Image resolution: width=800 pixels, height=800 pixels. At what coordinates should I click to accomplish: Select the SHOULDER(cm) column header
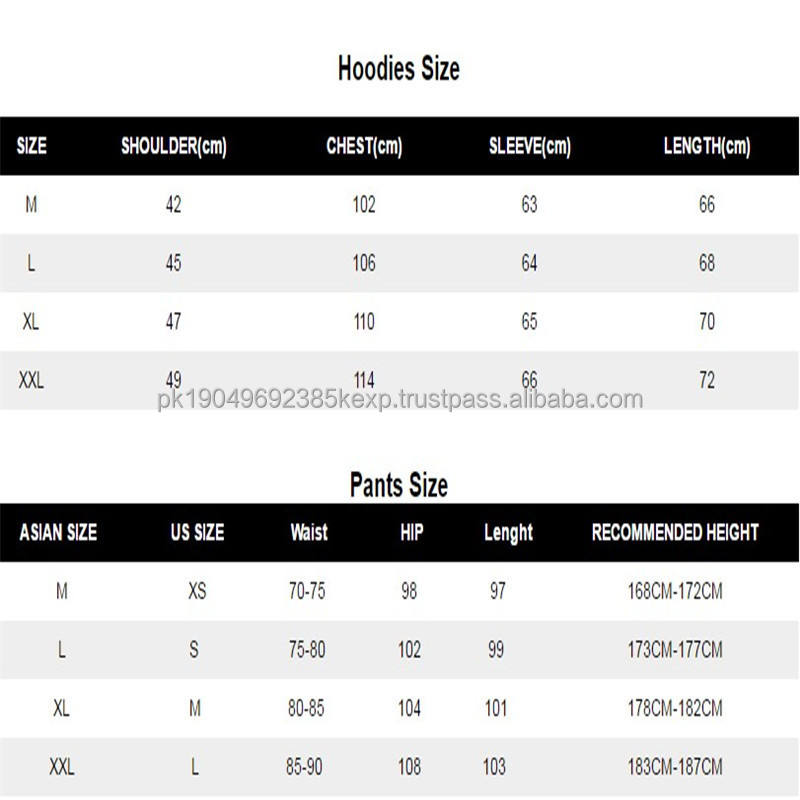[x=173, y=146]
